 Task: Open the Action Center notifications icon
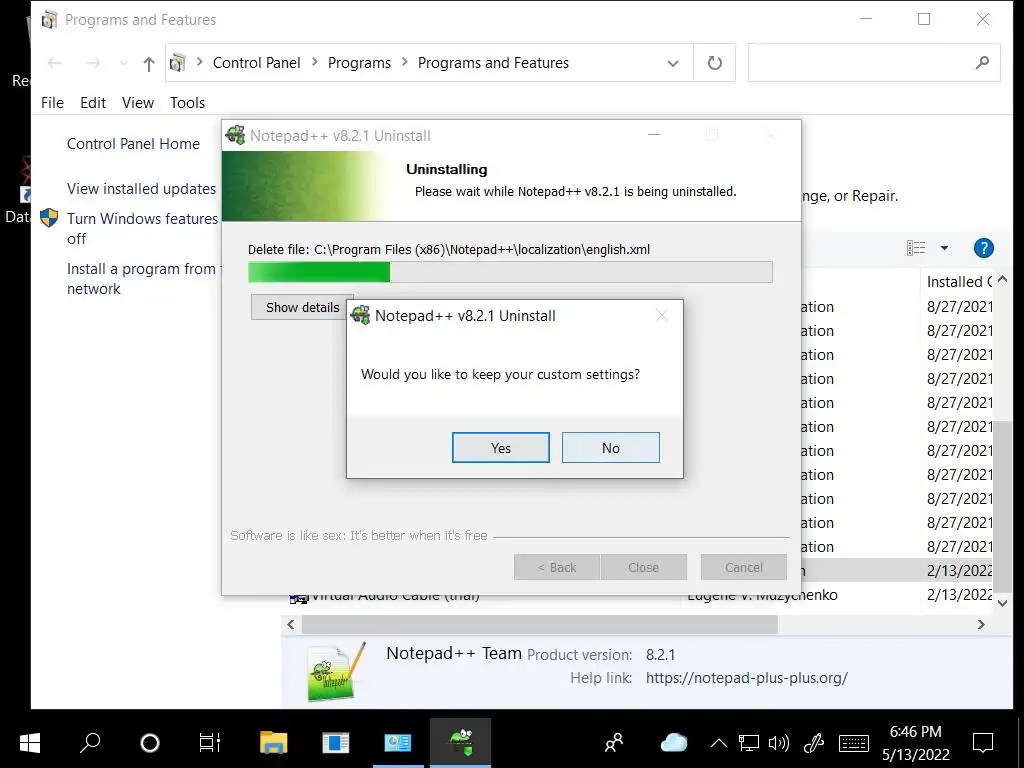[983, 743]
